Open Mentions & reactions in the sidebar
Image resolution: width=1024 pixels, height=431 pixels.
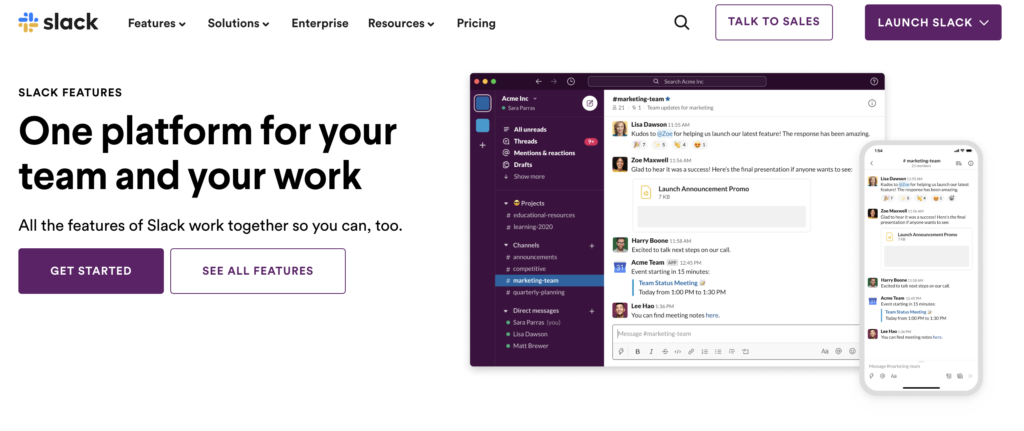(x=544, y=153)
